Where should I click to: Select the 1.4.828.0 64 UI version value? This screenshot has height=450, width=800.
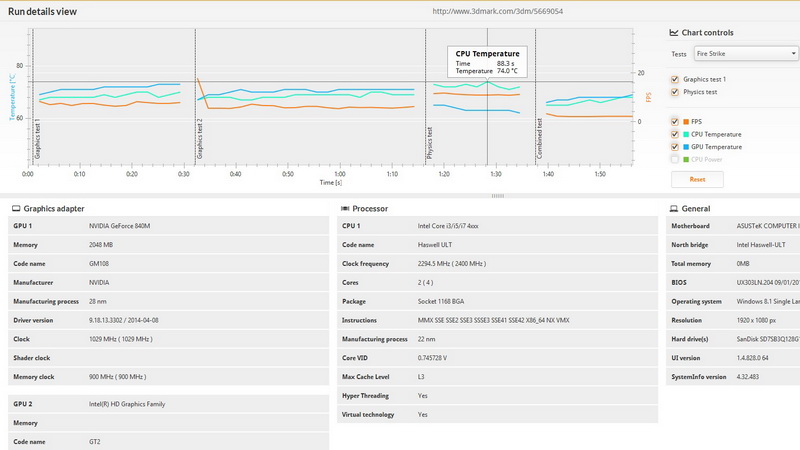click(753, 358)
